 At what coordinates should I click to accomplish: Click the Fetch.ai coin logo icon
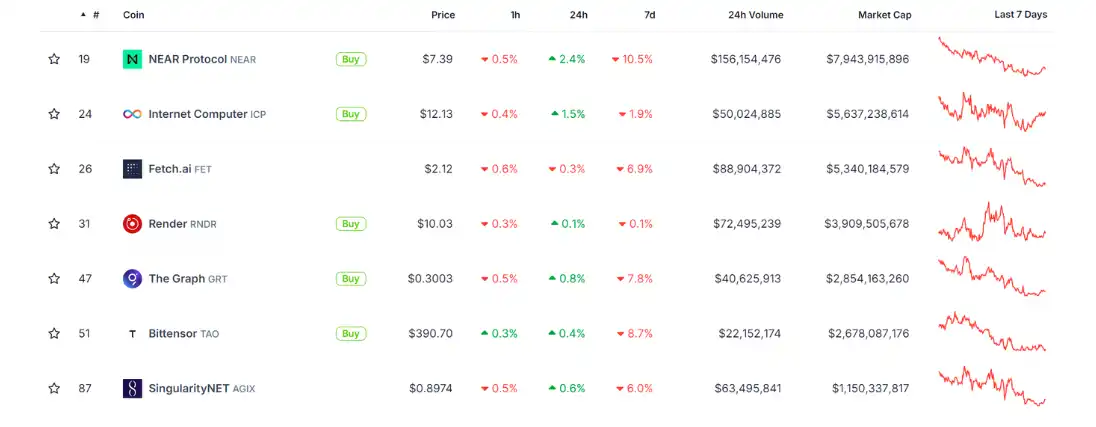tap(132, 169)
